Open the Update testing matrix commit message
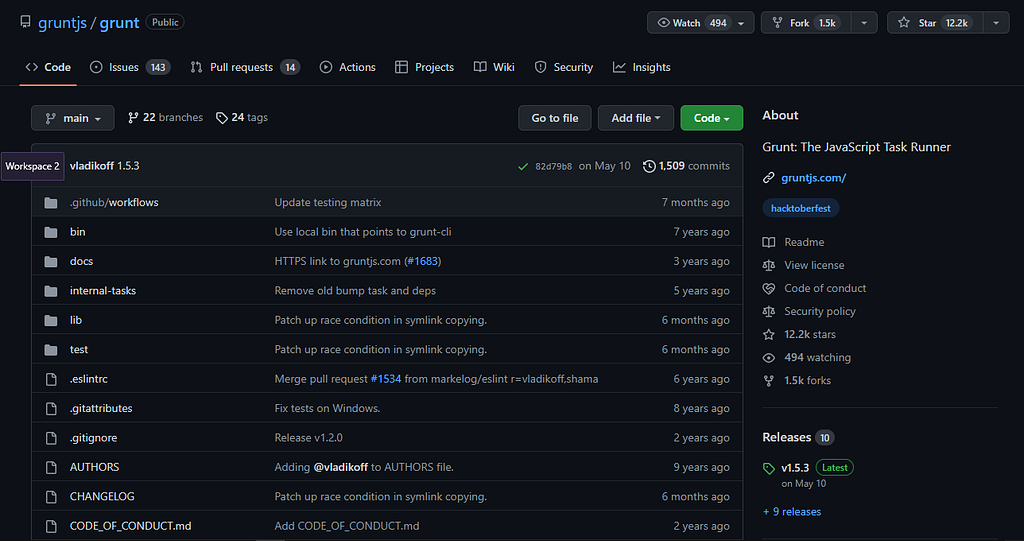1024x541 pixels. pyautogui.click(x=328, y=203)
